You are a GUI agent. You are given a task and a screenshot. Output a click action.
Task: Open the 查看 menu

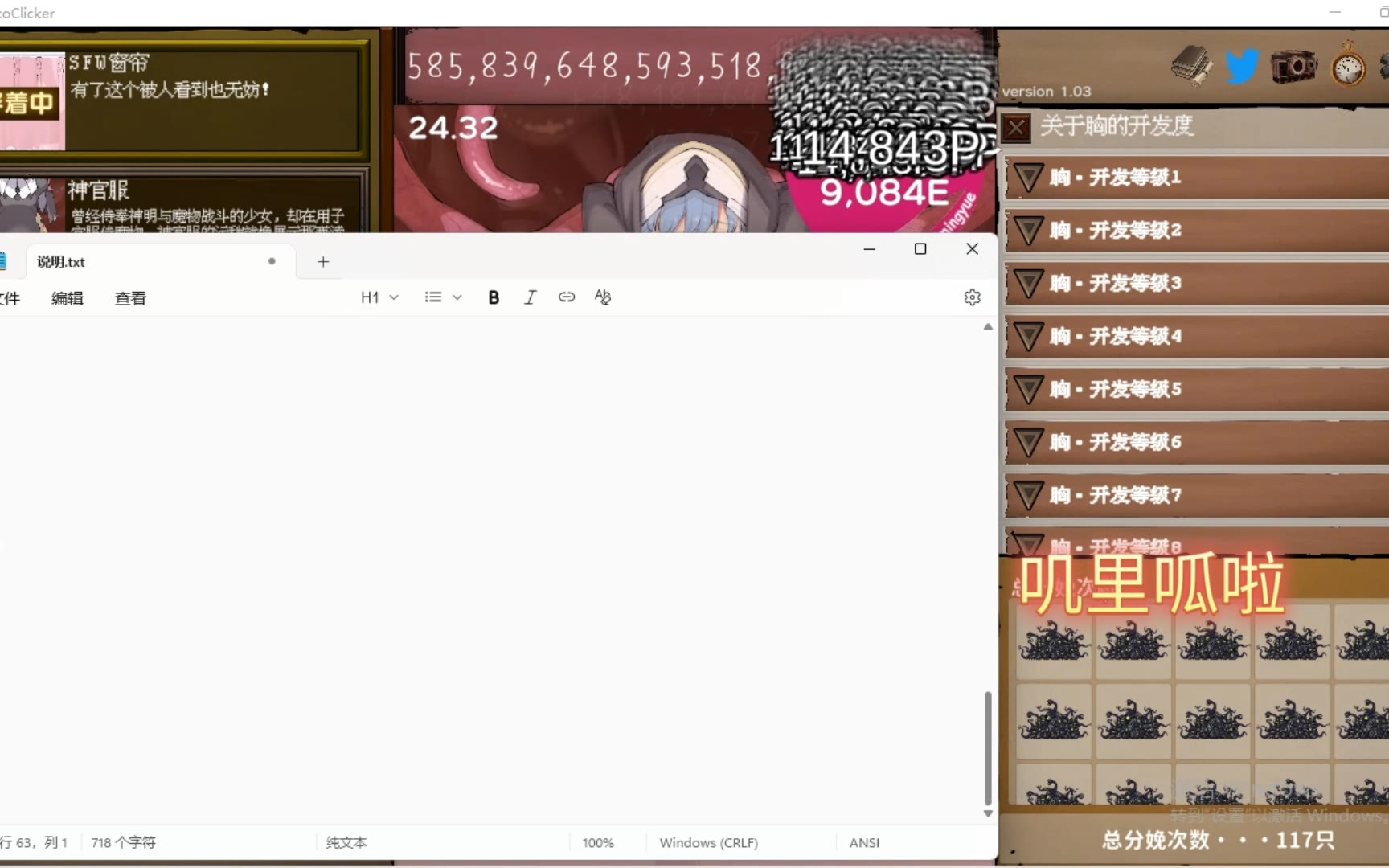(x=130, y=298)
